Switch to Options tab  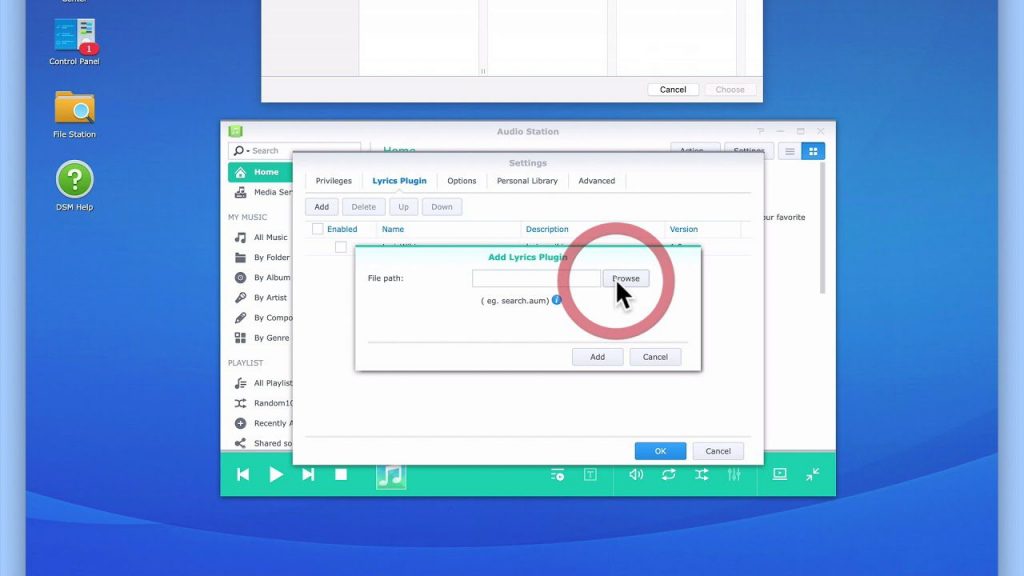[462, 181]
